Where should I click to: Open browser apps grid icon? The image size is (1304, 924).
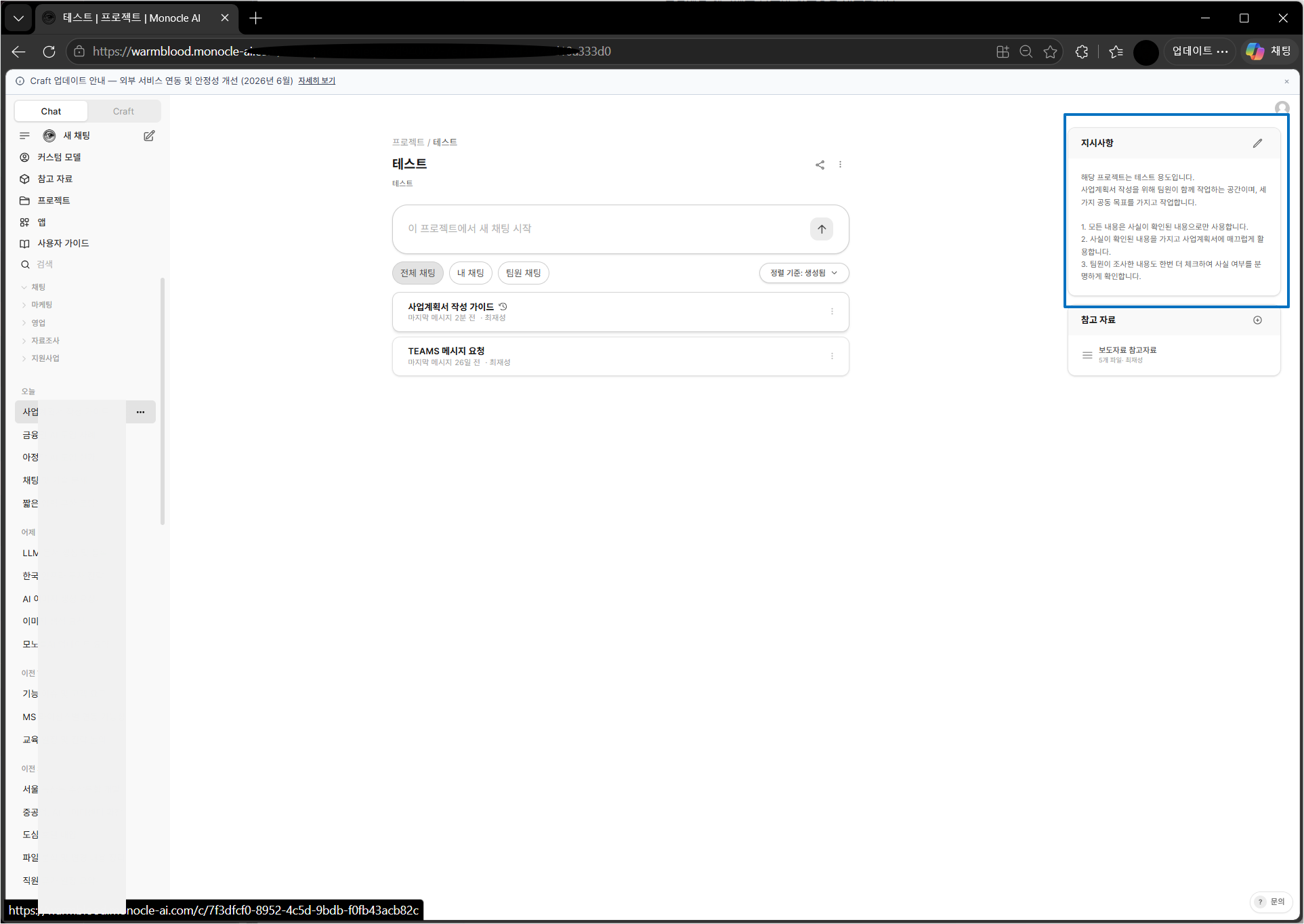click(1003, 51)
